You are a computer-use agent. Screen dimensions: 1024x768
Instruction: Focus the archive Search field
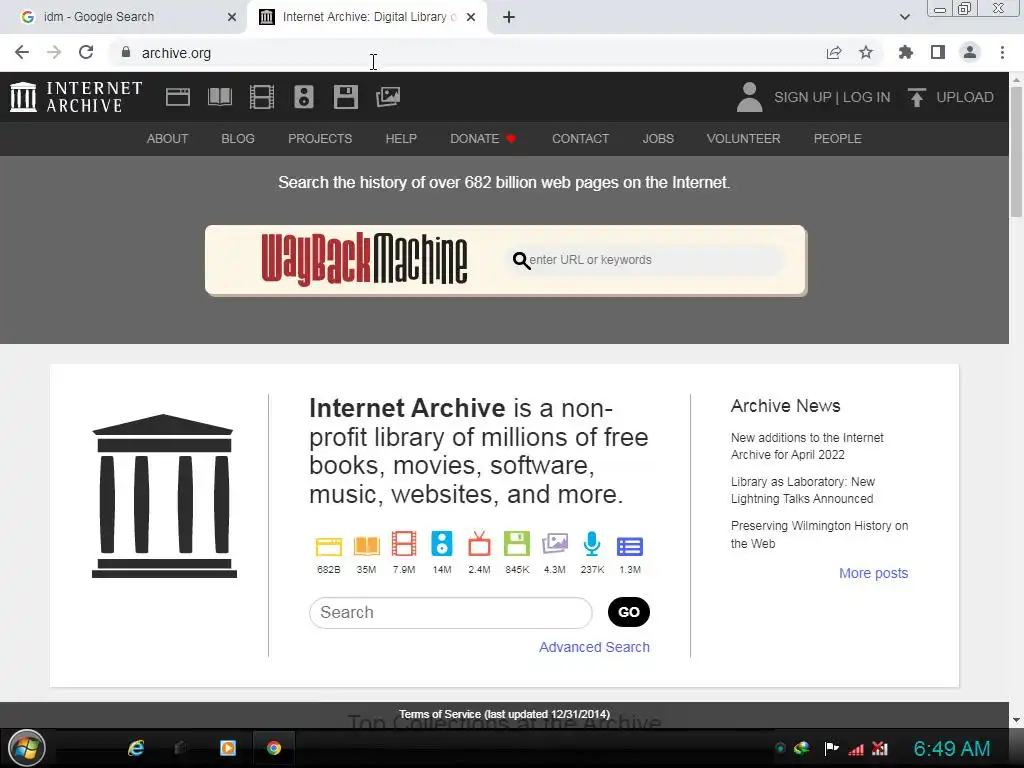click(451, 613)
